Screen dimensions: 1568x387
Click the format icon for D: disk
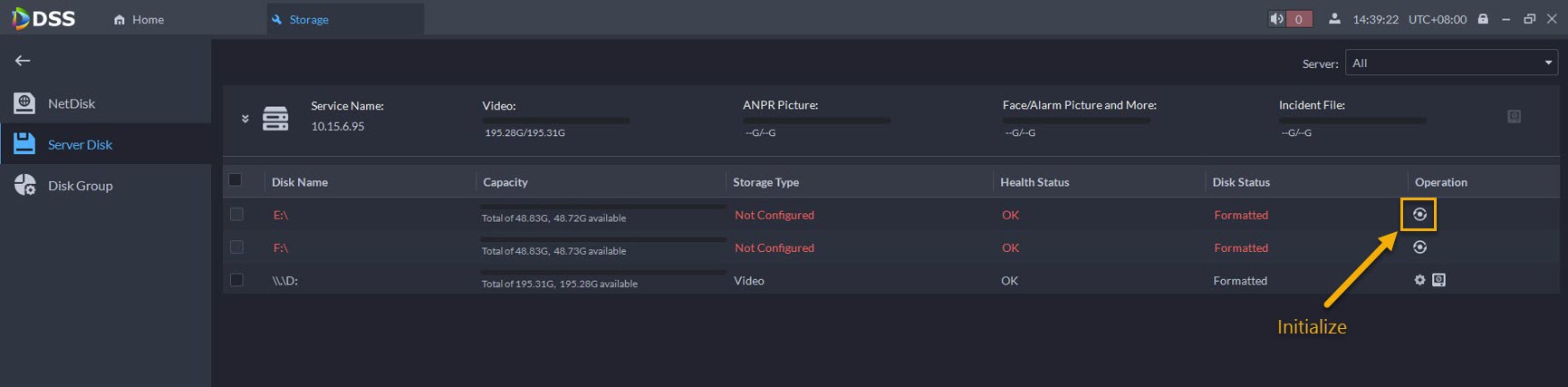(x=1438, y=280)
